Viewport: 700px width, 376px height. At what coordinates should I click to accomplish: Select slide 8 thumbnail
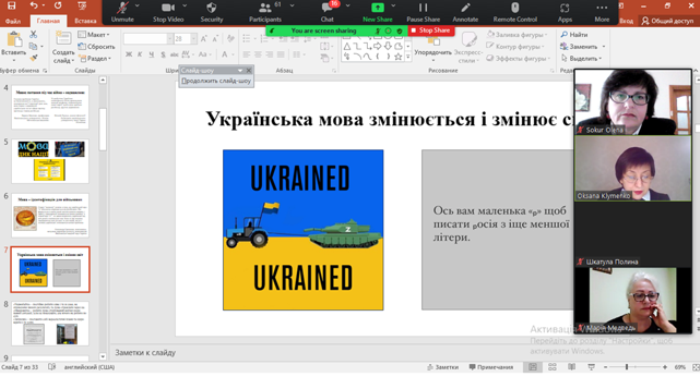tap(50, 324)
